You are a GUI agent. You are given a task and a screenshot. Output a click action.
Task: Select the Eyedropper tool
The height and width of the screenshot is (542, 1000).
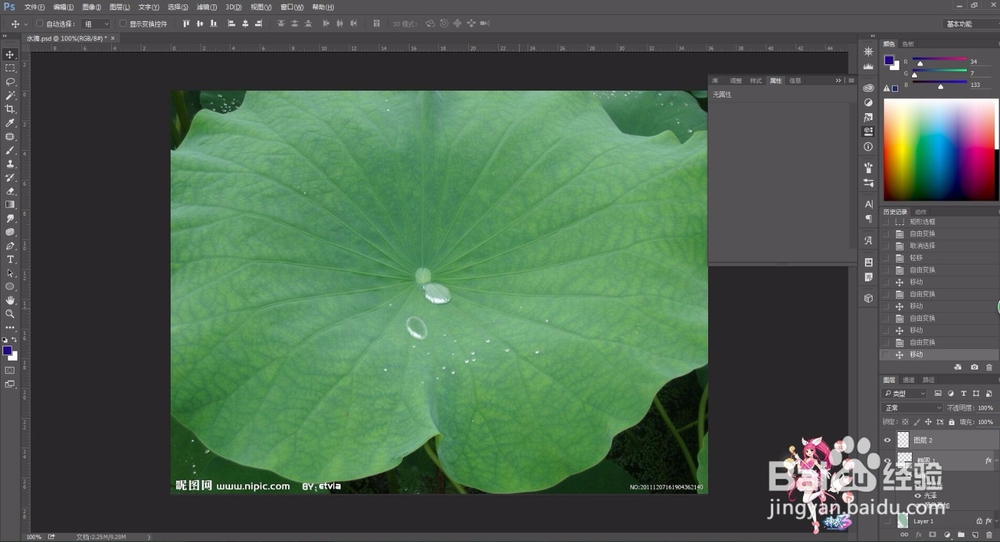[10, 123]
